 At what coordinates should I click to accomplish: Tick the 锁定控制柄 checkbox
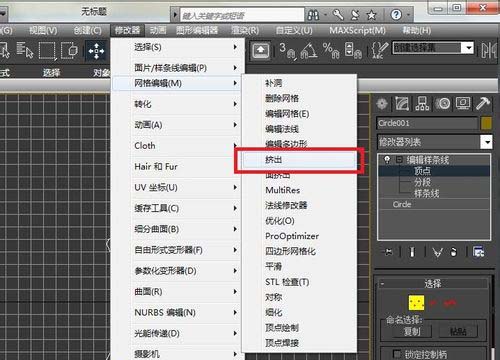(x=397, y=354)
